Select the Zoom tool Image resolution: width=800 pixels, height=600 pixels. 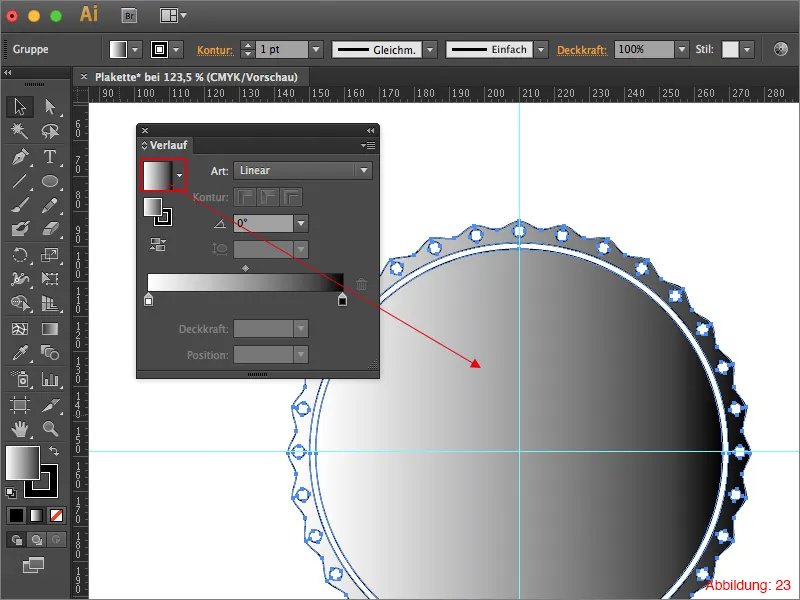coord(50,429)
